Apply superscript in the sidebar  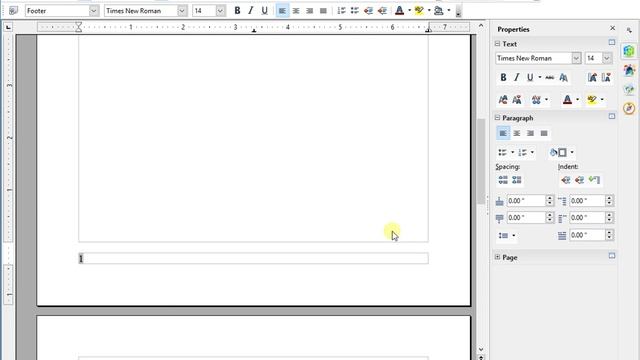pyautogui.click(x=503, y=100)
